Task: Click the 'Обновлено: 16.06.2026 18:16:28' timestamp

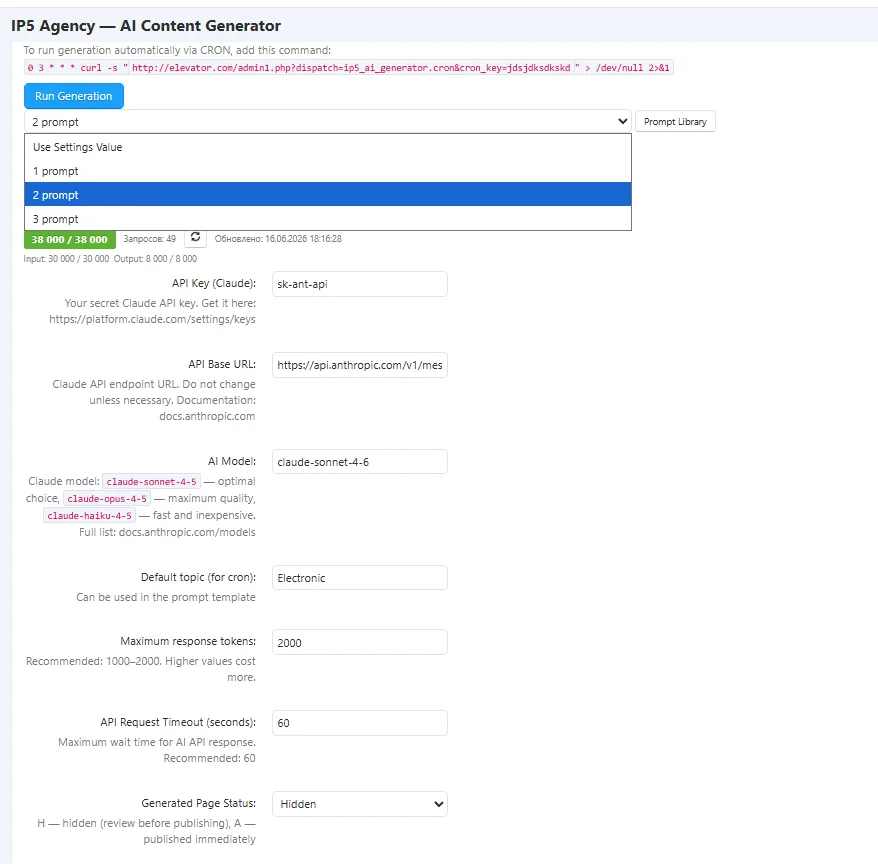Action: pyautogui.click(x=278, y=239)
